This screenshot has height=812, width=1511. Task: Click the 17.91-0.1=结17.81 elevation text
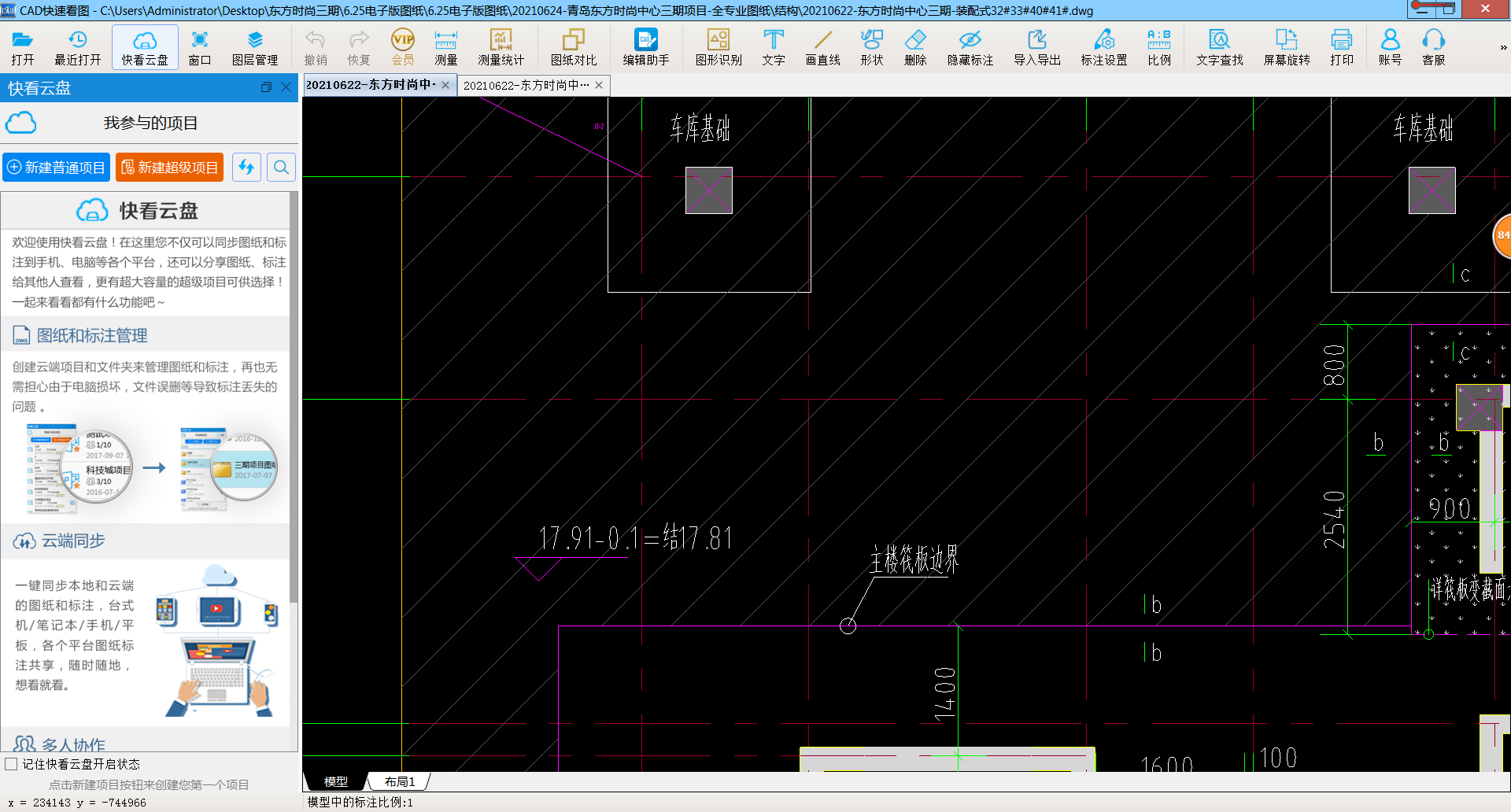[636, 538]
